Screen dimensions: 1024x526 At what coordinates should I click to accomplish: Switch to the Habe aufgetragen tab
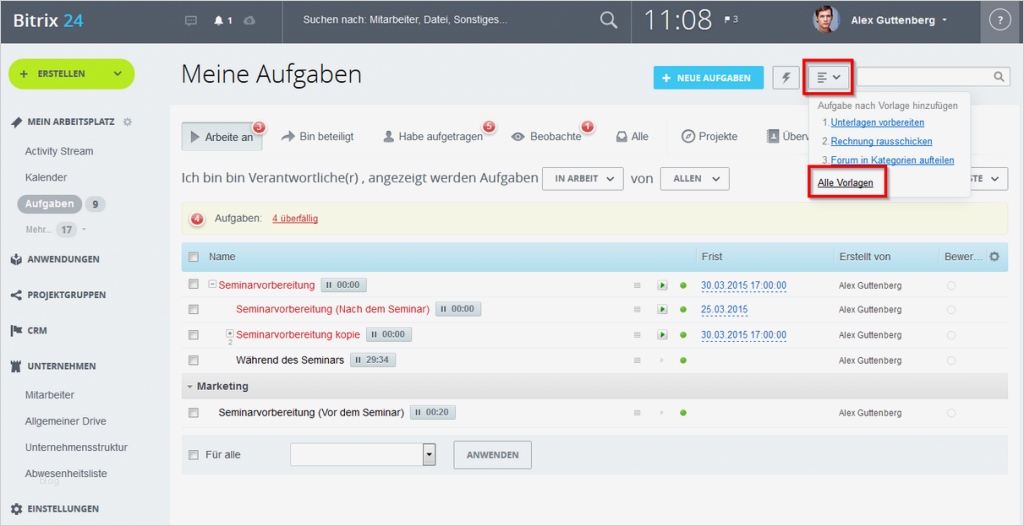(x=433, y=137)
